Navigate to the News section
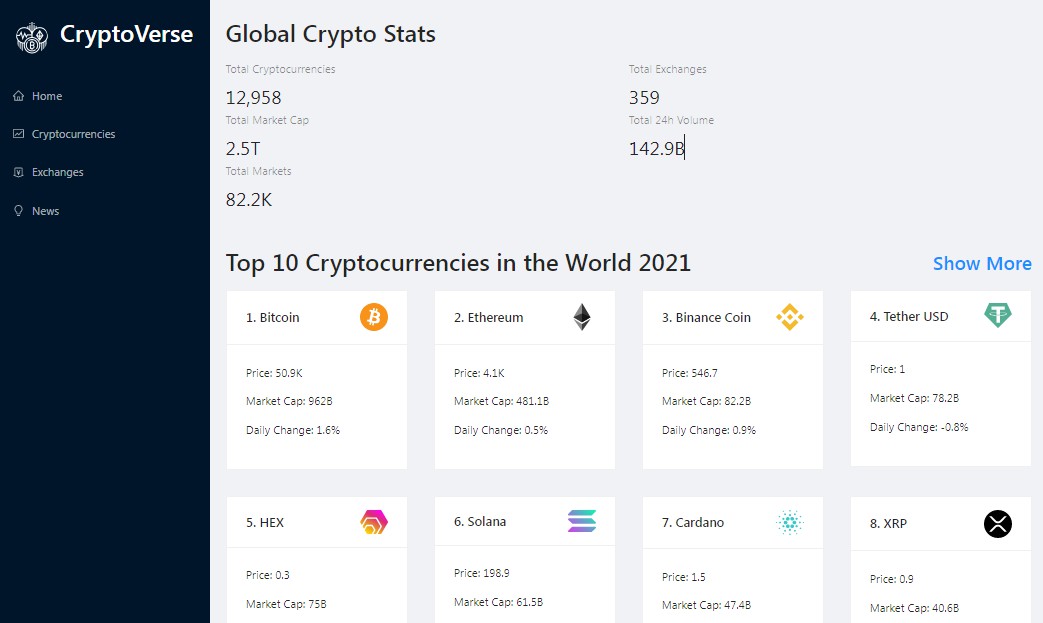 point(45,211)
